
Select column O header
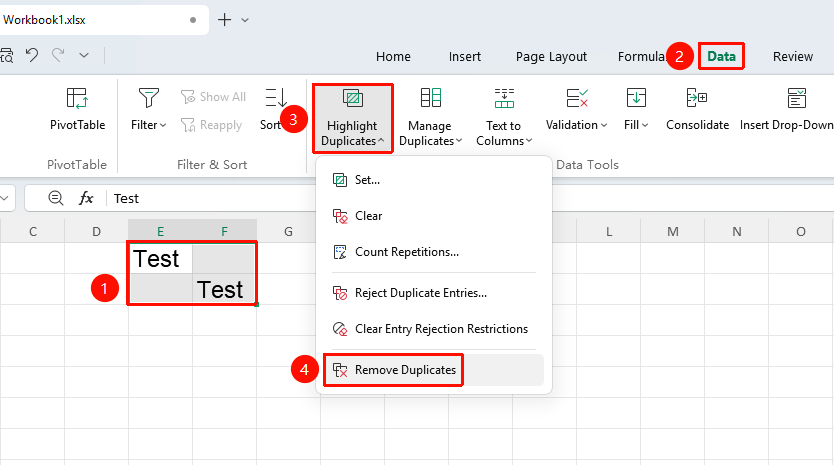point(800,231)
